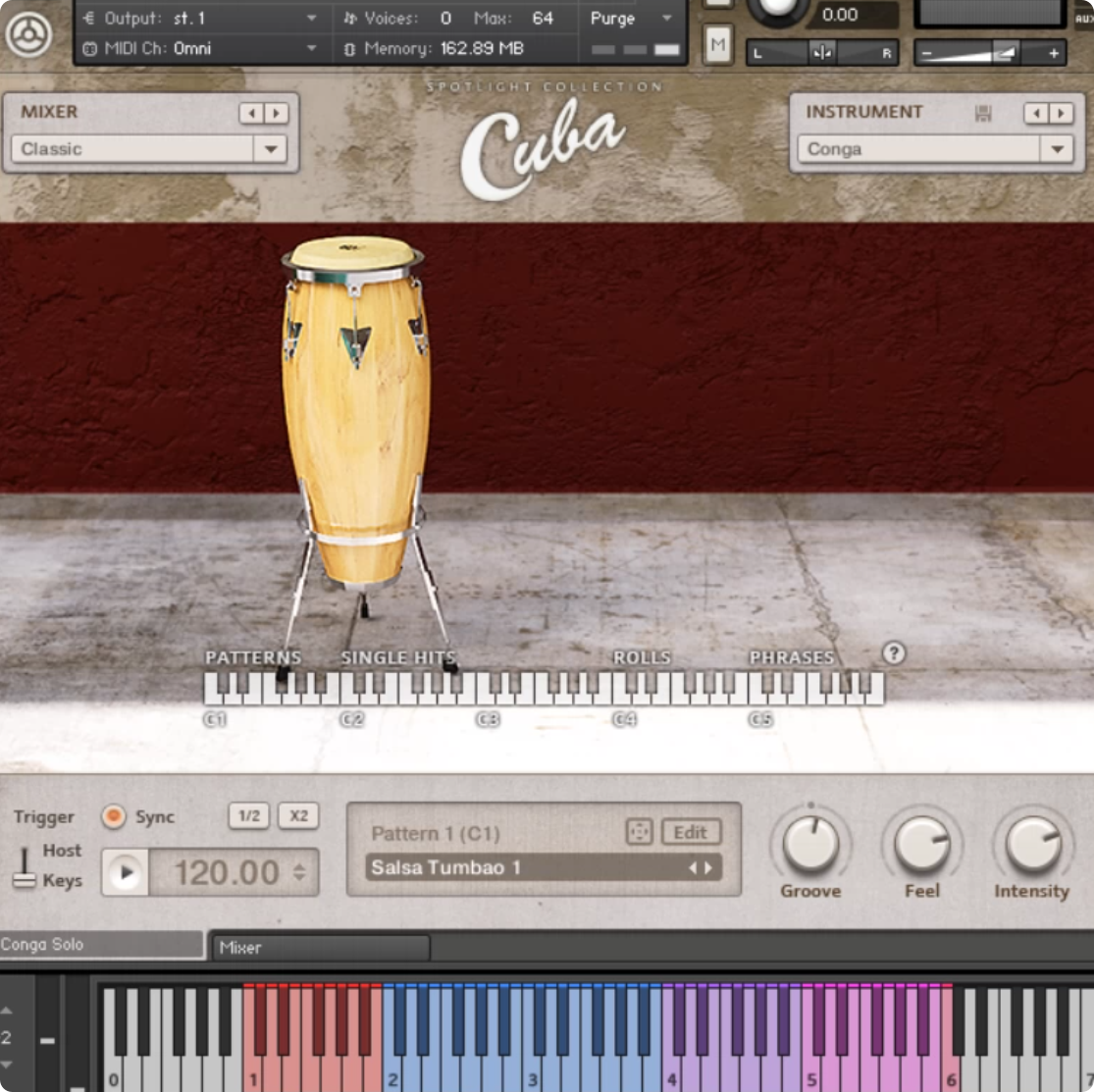1094x1092 pixels.
Task: Select next pattern arrow in Salsa Tumbao
Action: [x=708, y=867]
